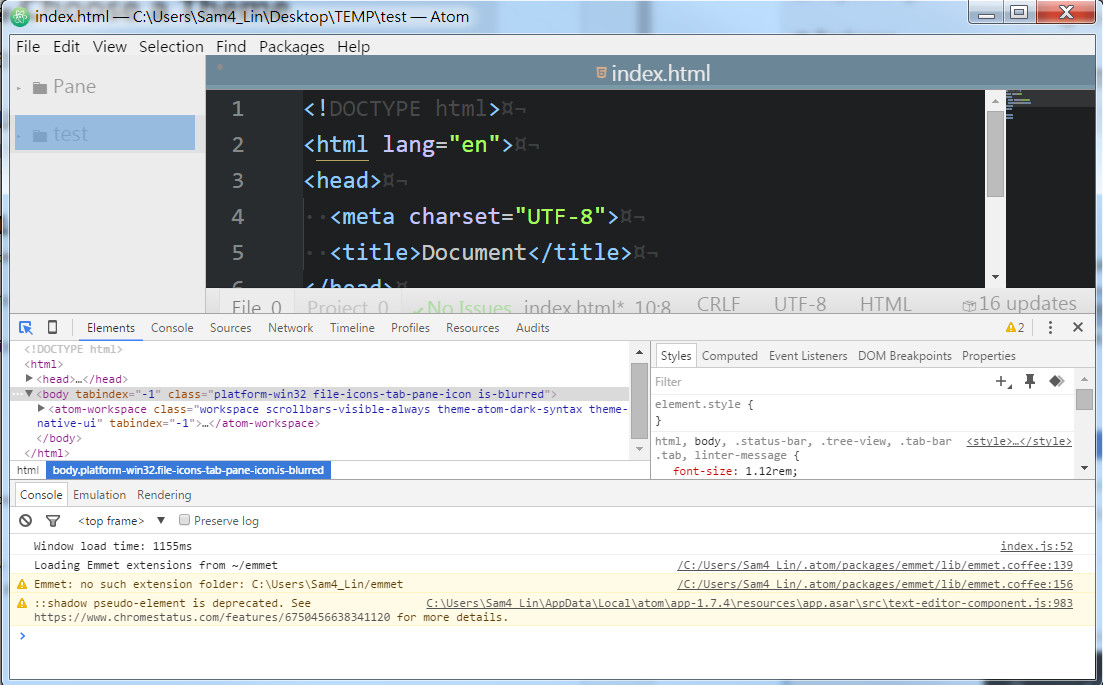
Task: Switch to the Elements tab
Action: pos(110,328)
